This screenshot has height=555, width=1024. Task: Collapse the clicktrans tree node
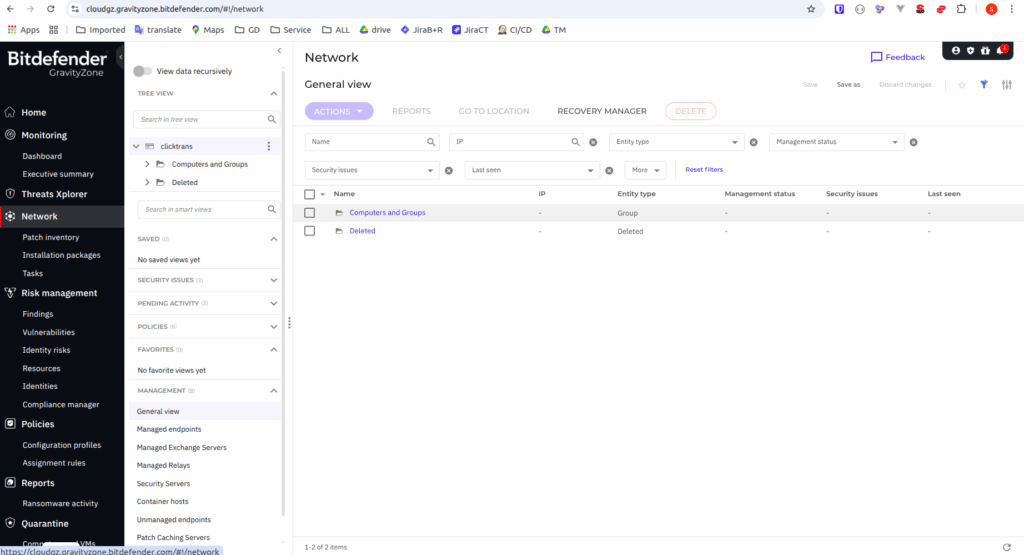click(136, 146)
